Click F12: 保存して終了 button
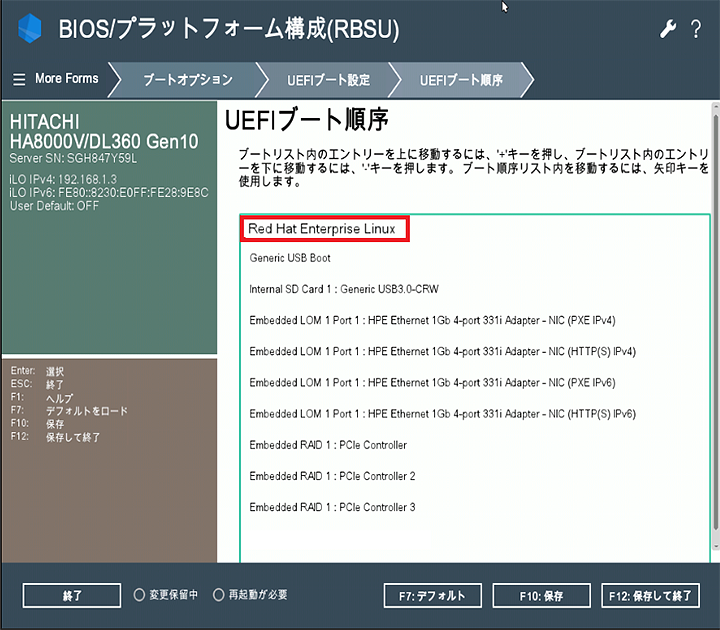This screenshot has height=630, width=720. coord(650,596)
